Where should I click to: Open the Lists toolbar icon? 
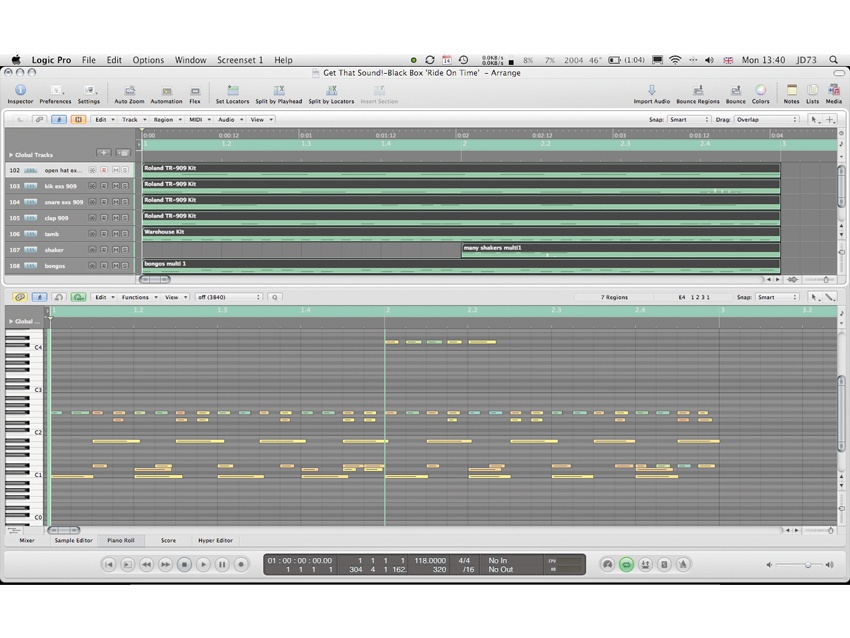tap(813, 93)
